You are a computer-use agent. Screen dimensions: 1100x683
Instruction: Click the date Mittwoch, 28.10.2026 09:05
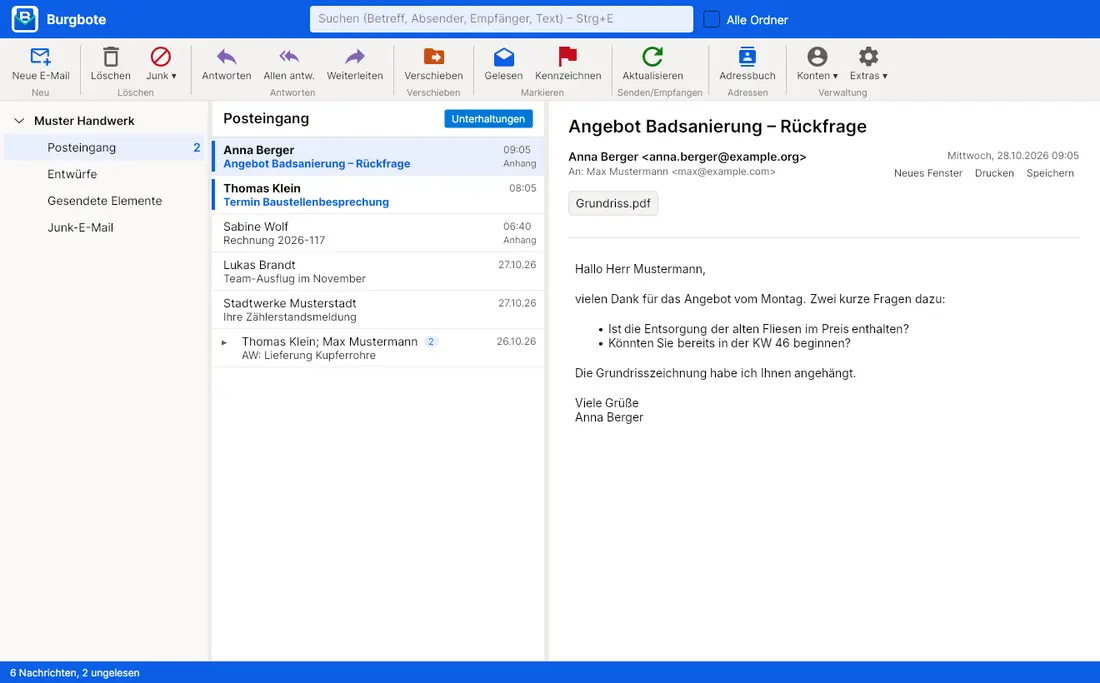click(1013, 156)
